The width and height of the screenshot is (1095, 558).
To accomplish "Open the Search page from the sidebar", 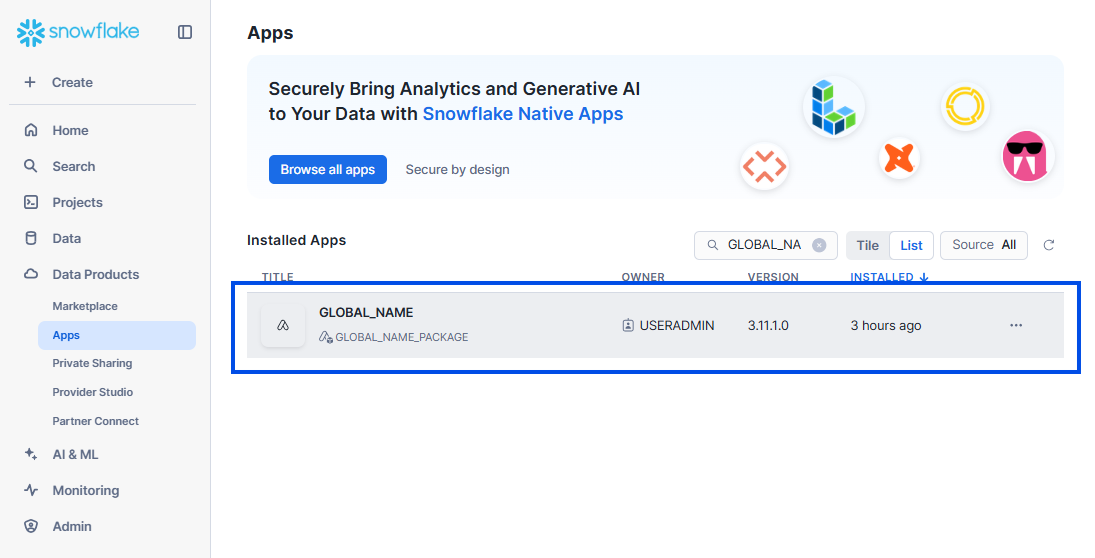I will tap(73, 166).
